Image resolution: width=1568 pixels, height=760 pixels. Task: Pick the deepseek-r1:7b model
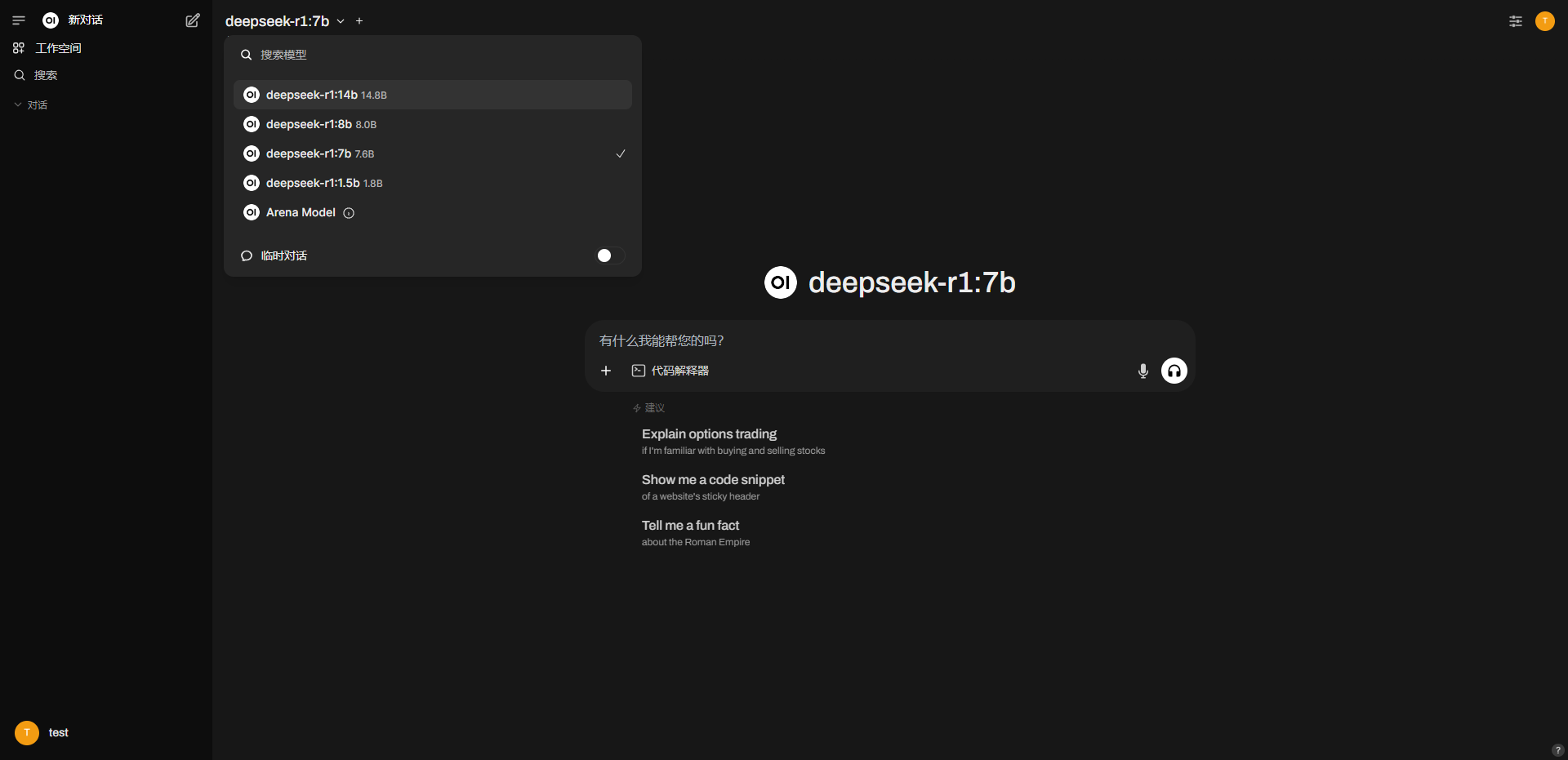coord(433,153)
